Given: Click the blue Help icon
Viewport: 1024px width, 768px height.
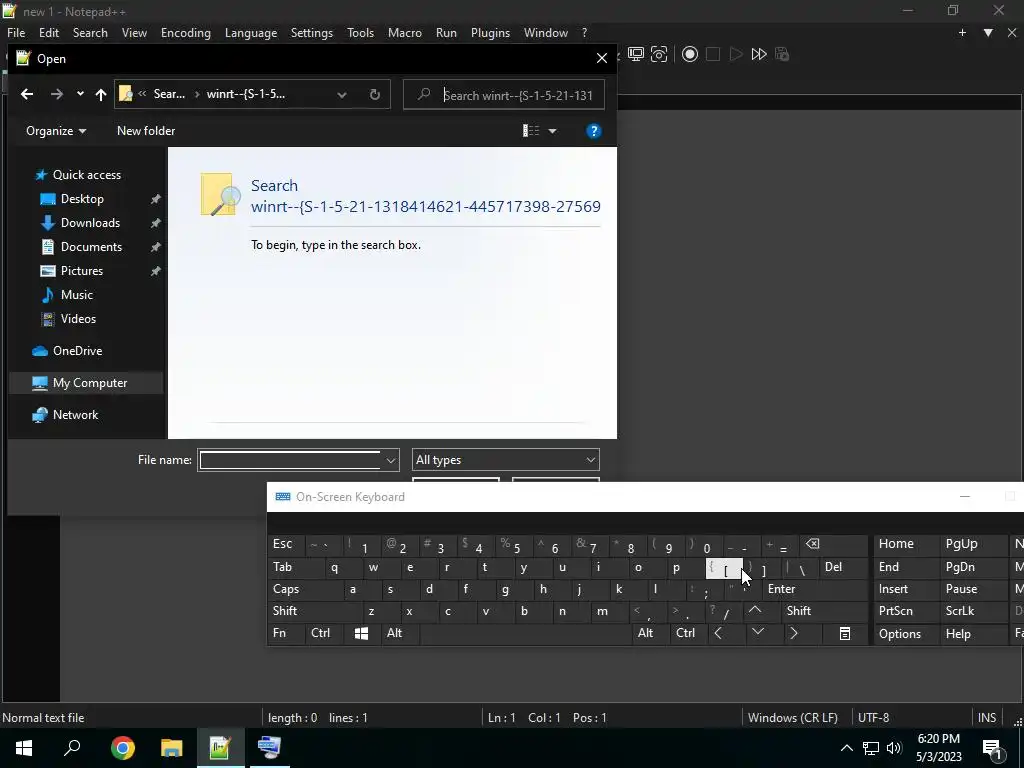Looking at the screenshot, I should [x=593, y=131].
